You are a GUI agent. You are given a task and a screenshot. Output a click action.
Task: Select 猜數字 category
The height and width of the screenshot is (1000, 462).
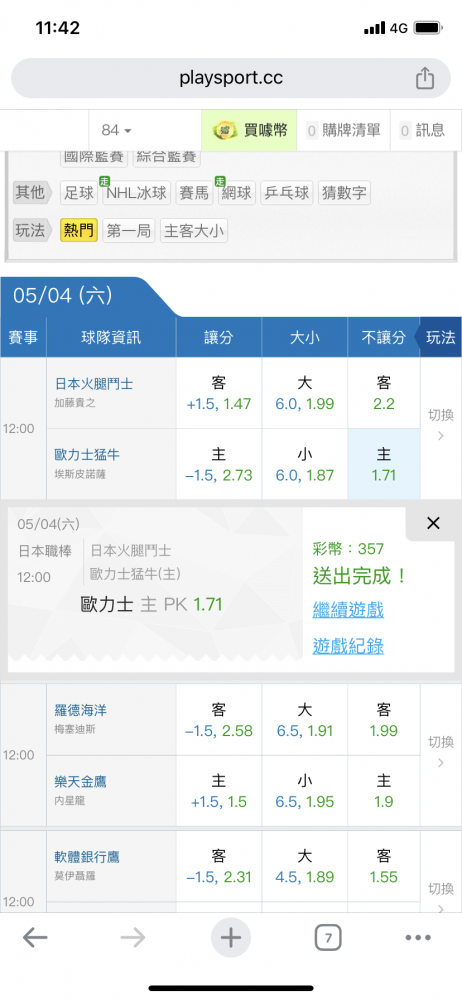click(x=344, y=193)
